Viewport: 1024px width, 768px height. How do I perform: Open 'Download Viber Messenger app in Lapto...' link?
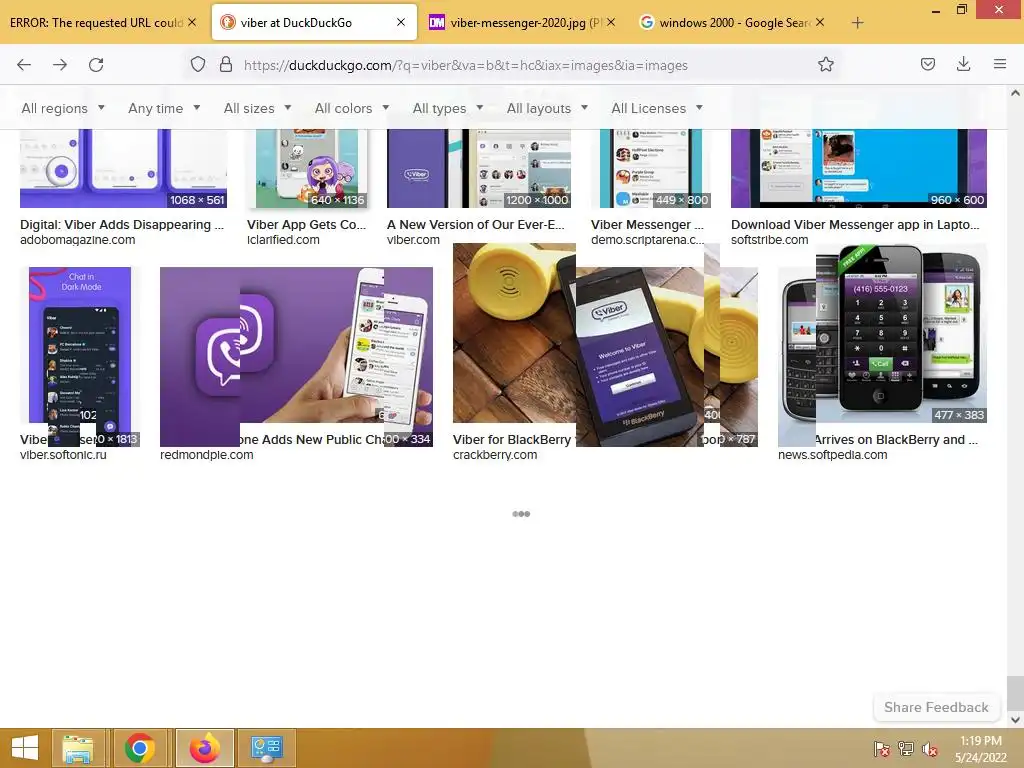pos(855,225)
